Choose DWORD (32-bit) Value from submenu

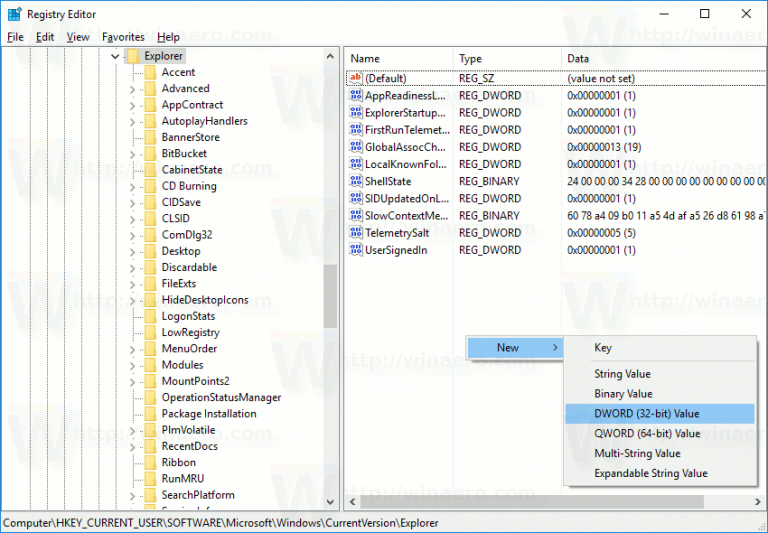tap(660, 413)
